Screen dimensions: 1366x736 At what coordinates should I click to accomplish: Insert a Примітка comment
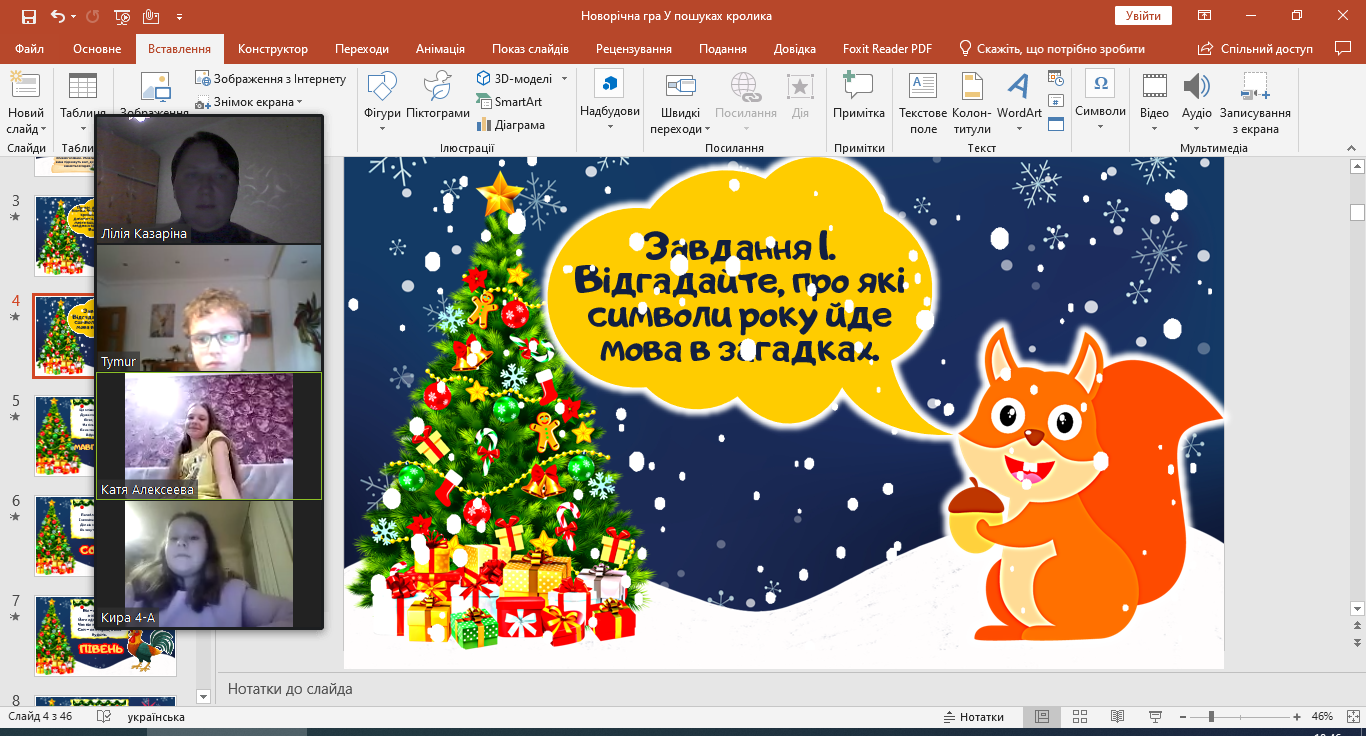coord(859,96)
